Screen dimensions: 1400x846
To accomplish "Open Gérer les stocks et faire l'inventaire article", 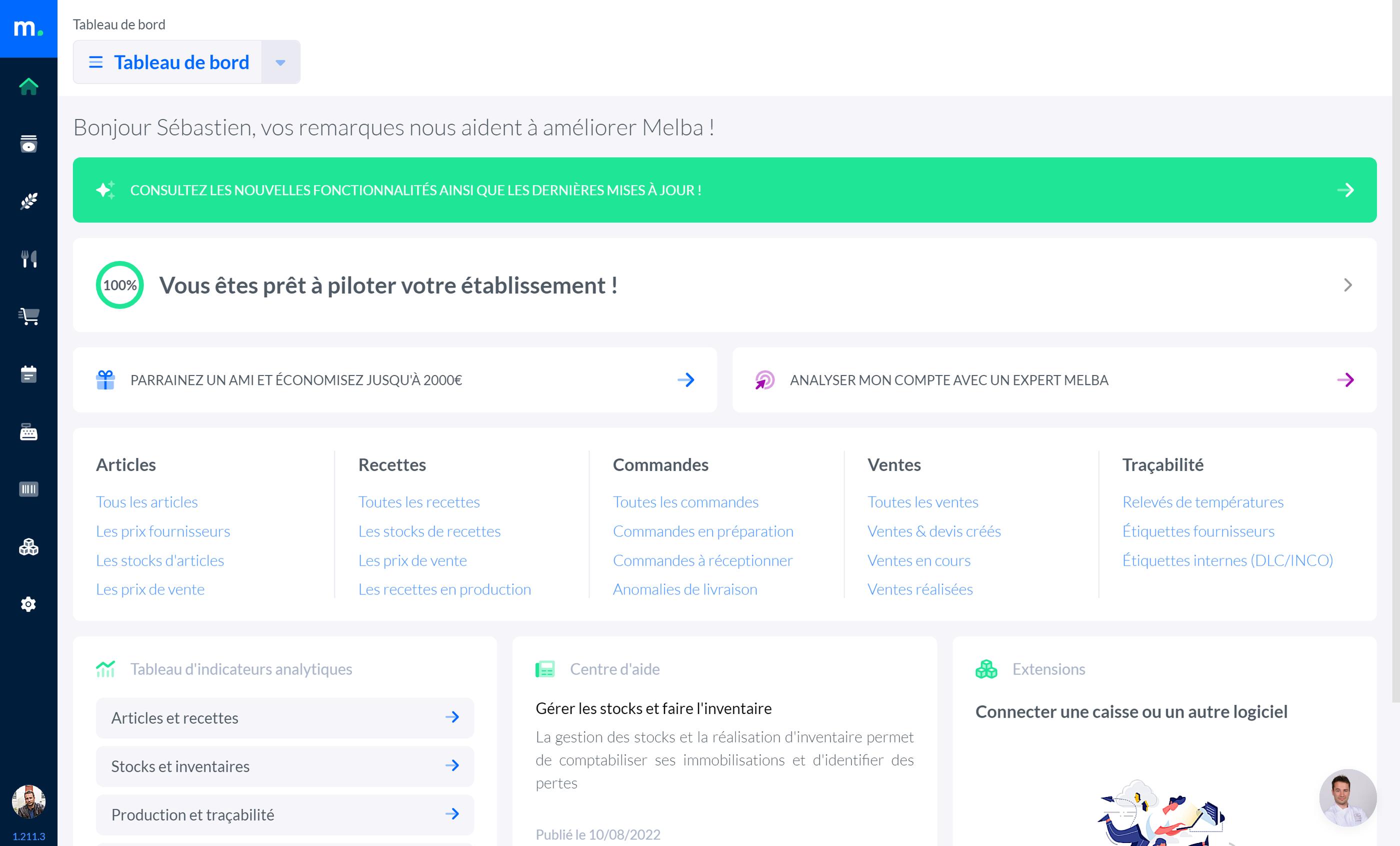I will point(653,708).
